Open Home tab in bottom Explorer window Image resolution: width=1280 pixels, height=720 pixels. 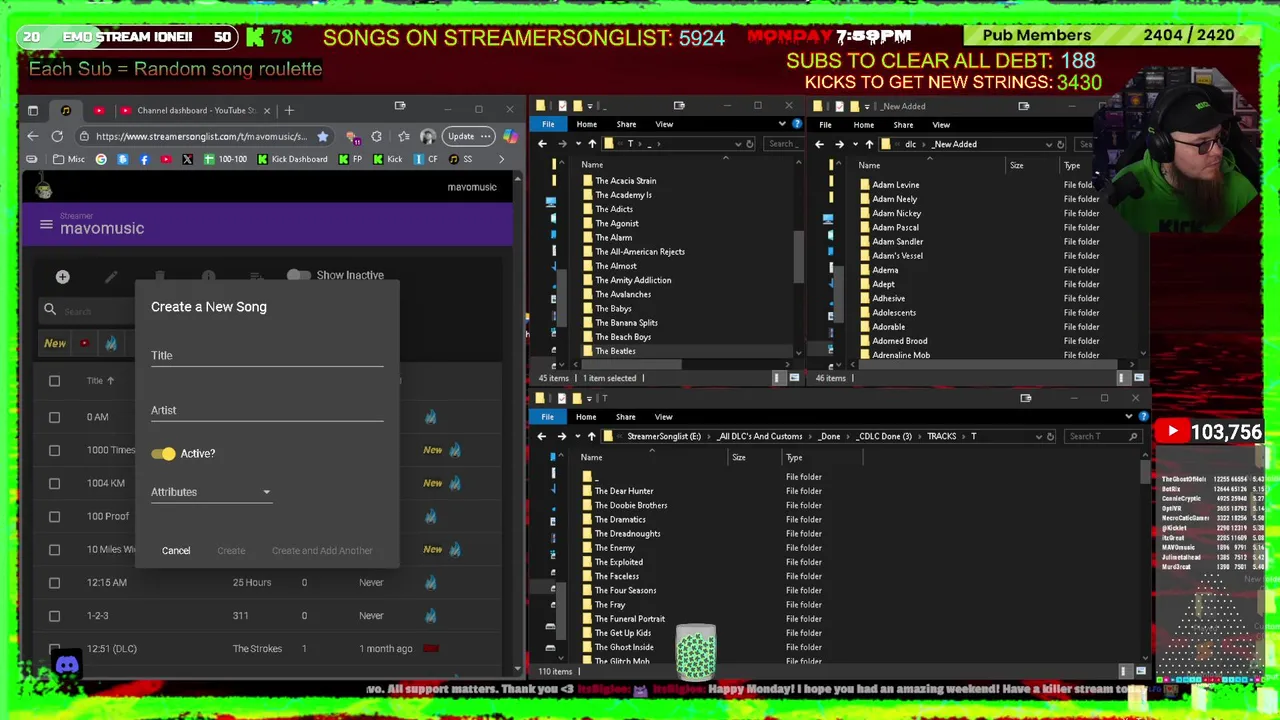click(586, 417)
